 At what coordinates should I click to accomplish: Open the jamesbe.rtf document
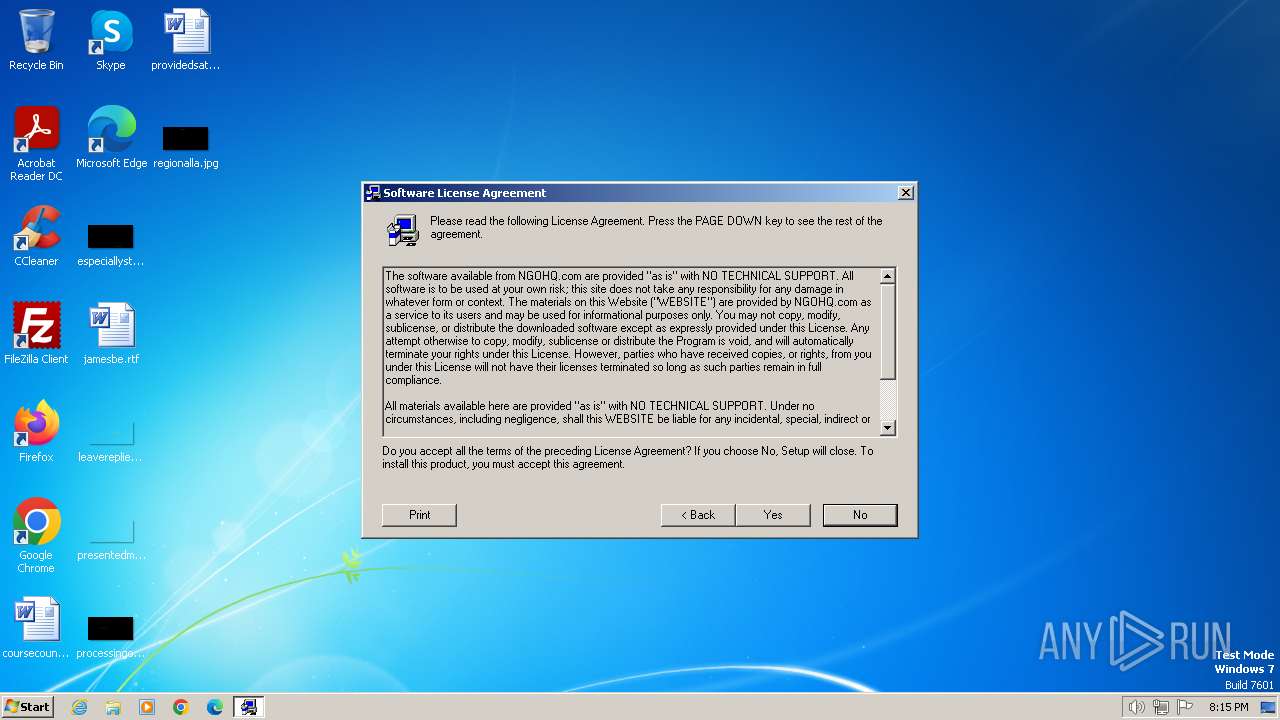pyautogui.click(x=111, y=334)
